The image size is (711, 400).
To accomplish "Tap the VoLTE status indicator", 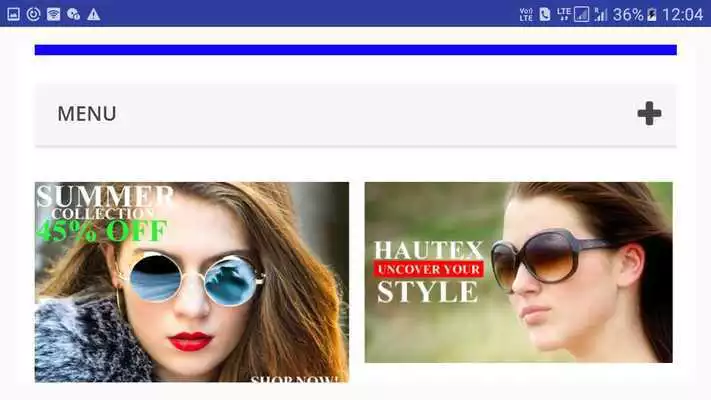I will [526, 15].
